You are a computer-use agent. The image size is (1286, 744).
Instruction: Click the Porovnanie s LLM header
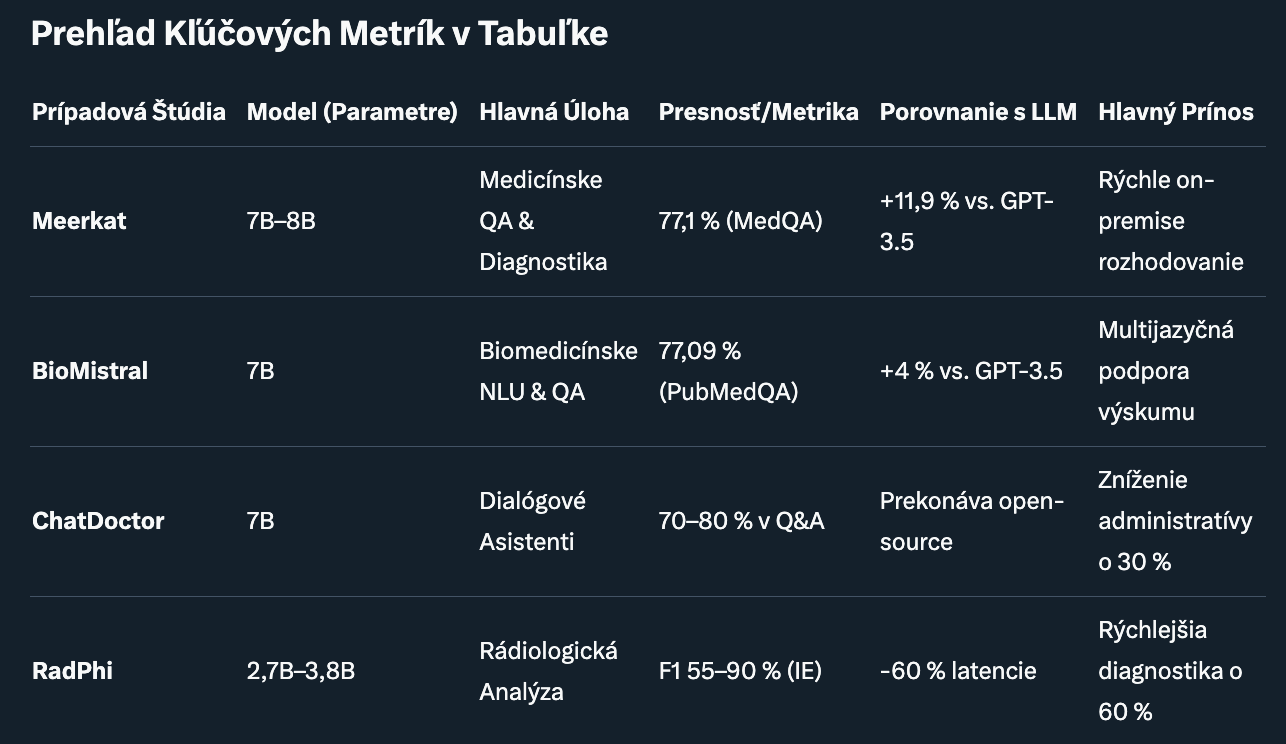(978, 112)
